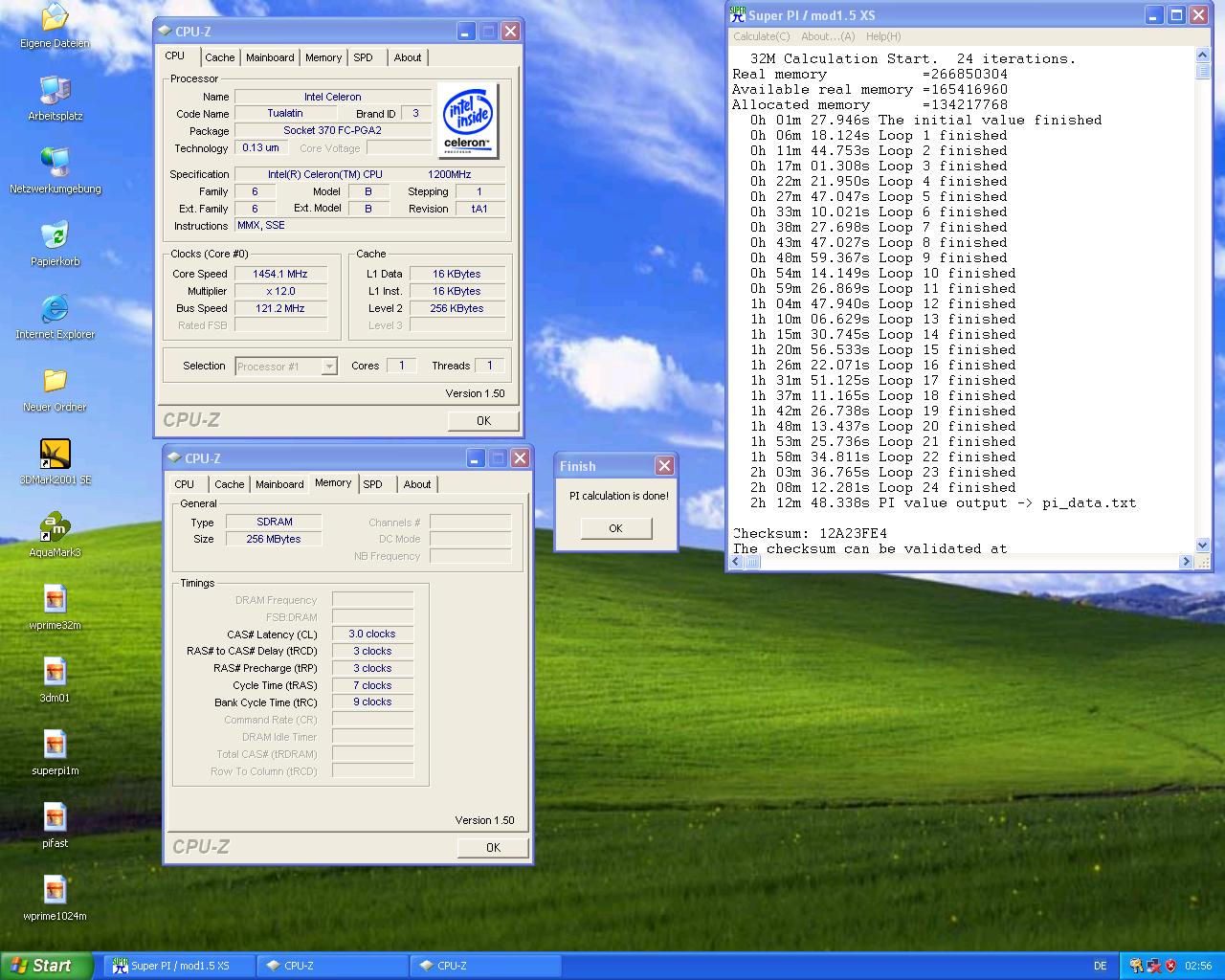Viewport: 1225px width, 980px height.
Task: Click Loop 24 finished line
Action: (883, 487)
